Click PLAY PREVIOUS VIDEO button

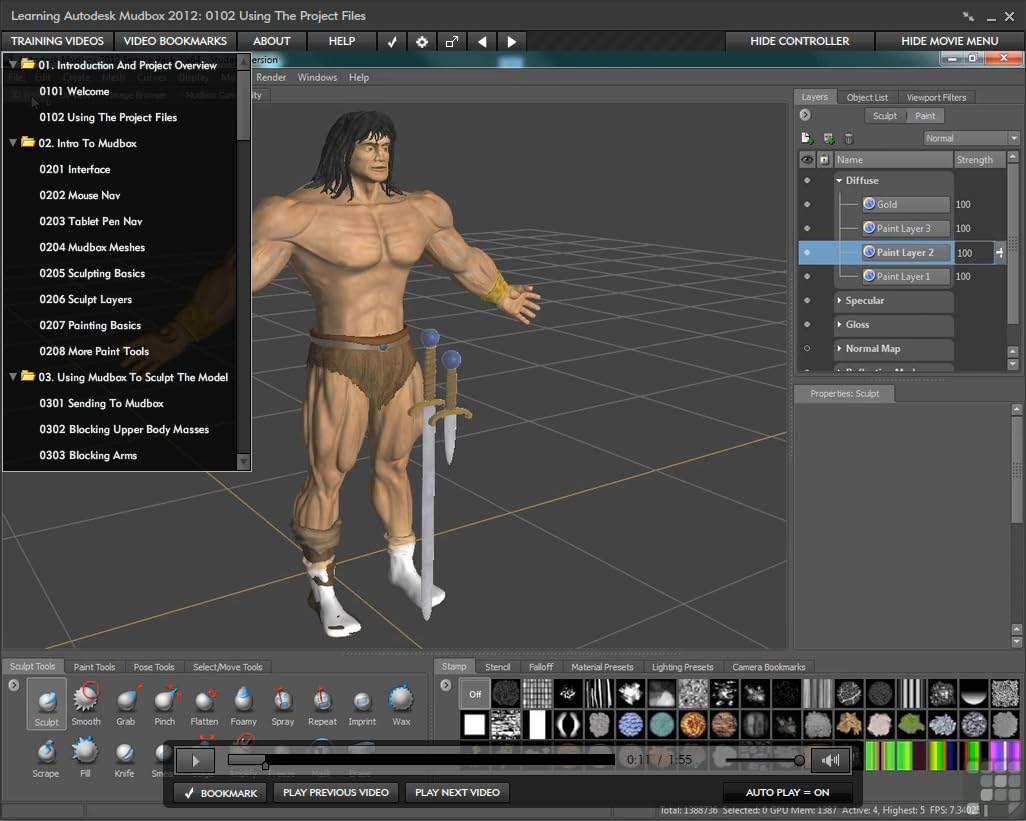tap(336, 792)
